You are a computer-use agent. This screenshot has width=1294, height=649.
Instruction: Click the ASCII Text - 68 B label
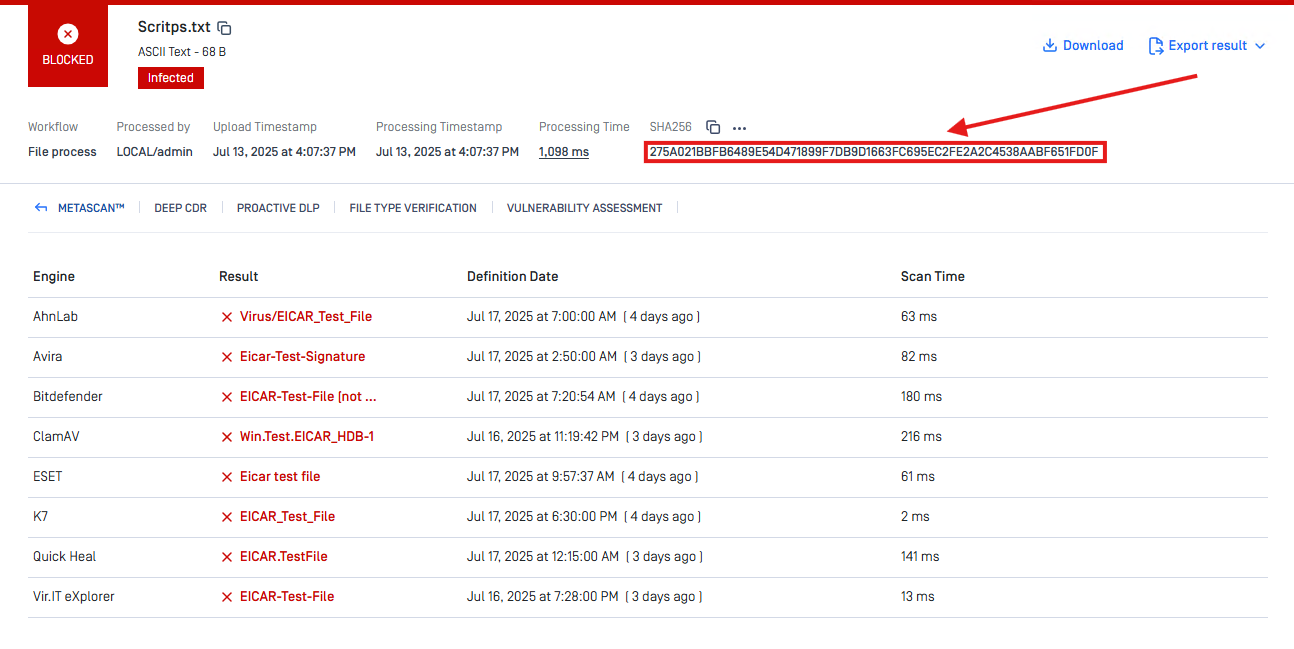[182, 52]
